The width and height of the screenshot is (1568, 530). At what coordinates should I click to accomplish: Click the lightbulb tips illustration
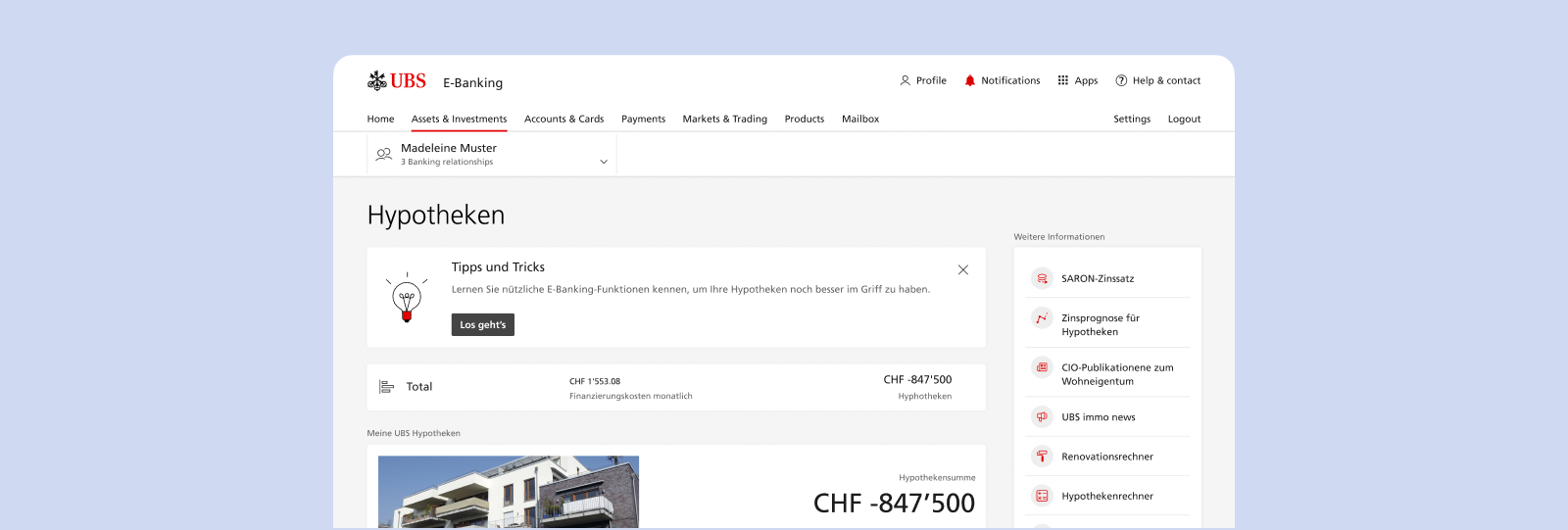[407, 298]
